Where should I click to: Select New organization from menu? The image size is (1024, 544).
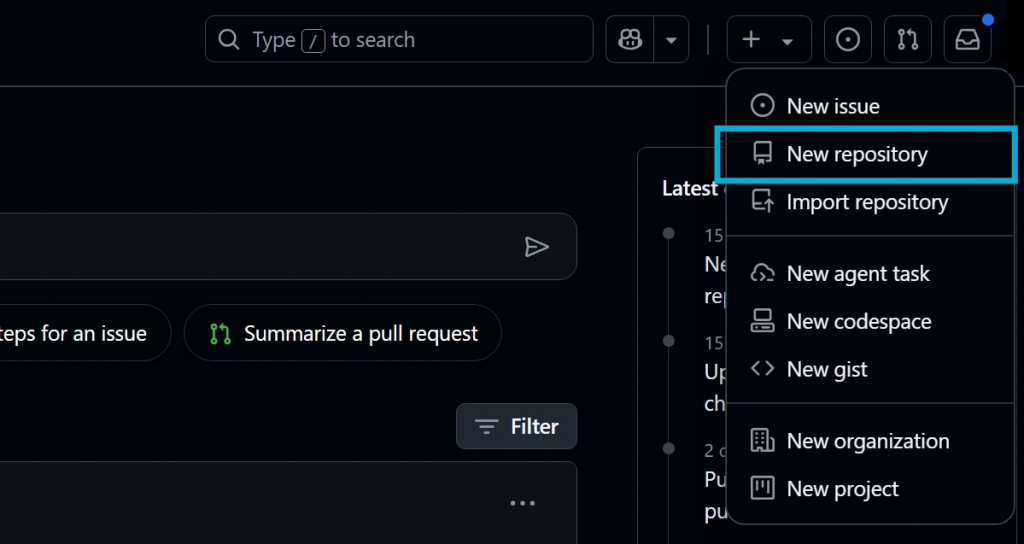point(870,441)
